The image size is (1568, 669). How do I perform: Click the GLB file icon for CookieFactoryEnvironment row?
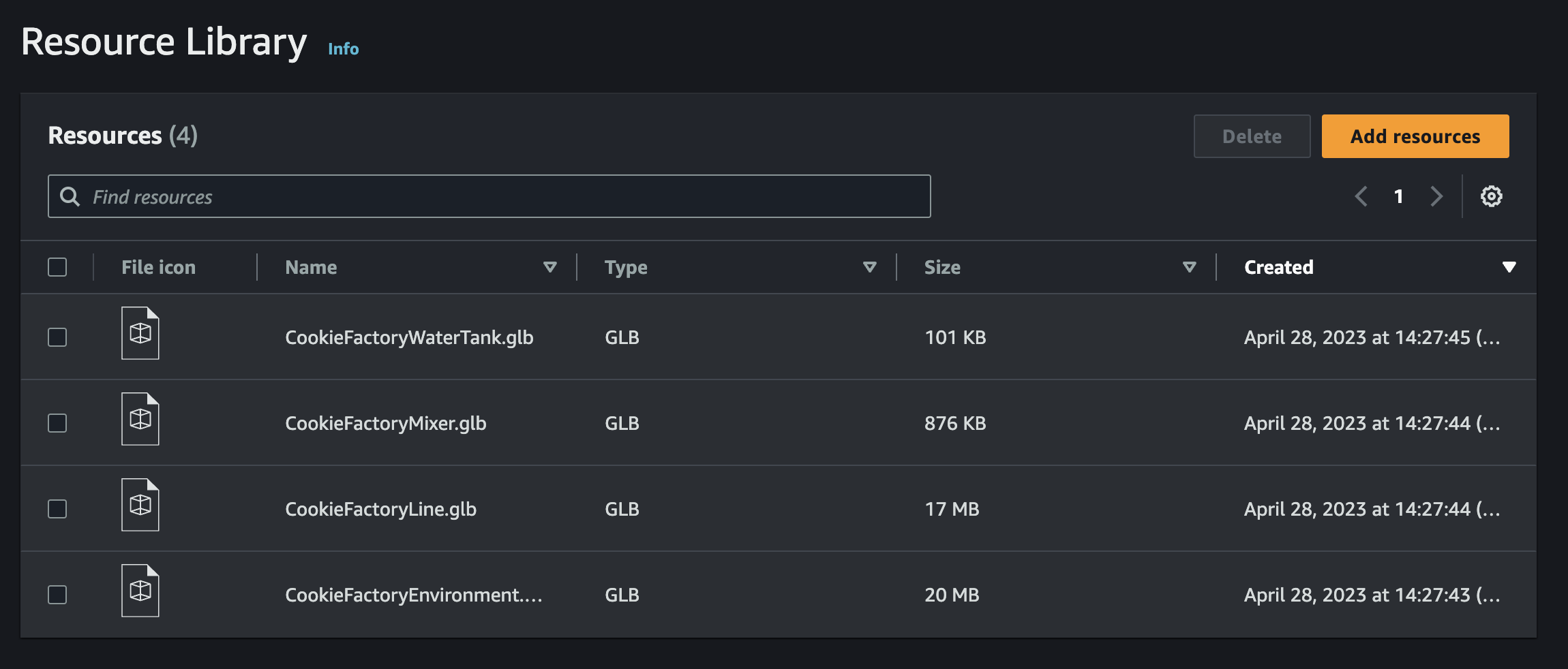coord(140,591)
